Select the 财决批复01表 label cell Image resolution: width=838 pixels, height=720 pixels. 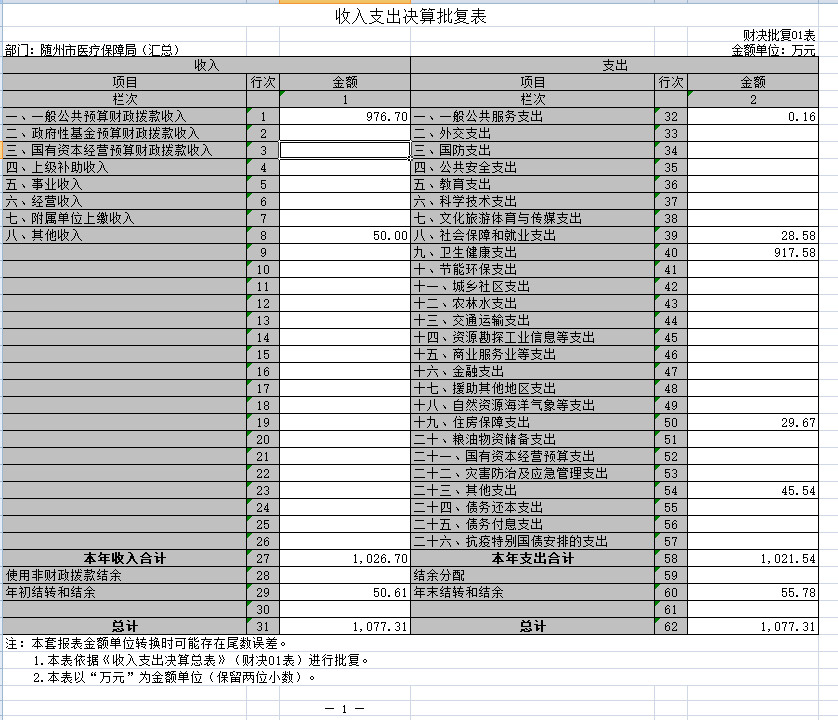click(752, 35)
